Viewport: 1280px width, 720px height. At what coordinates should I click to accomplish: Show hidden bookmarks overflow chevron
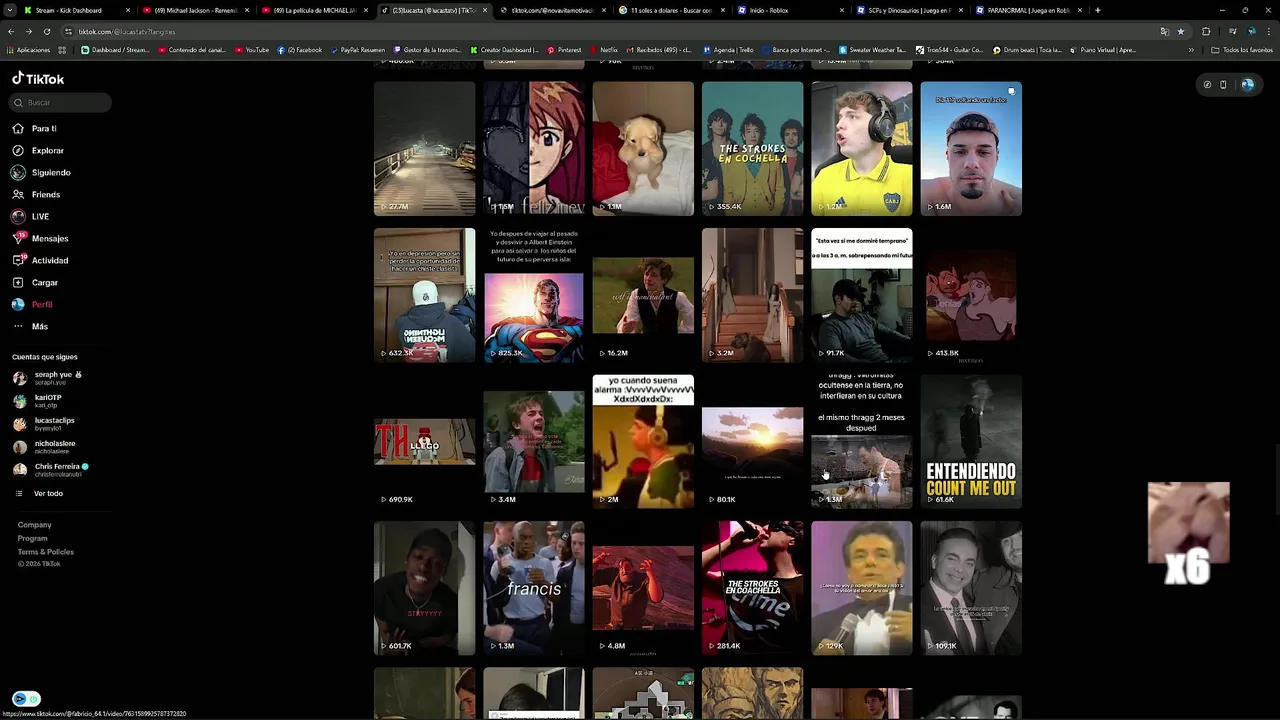click(x=1191, y=49)
